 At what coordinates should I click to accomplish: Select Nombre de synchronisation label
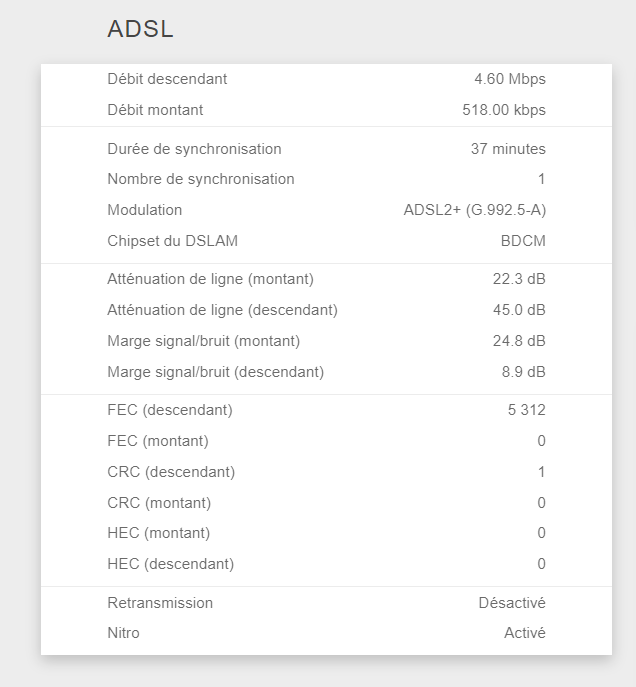201,179
